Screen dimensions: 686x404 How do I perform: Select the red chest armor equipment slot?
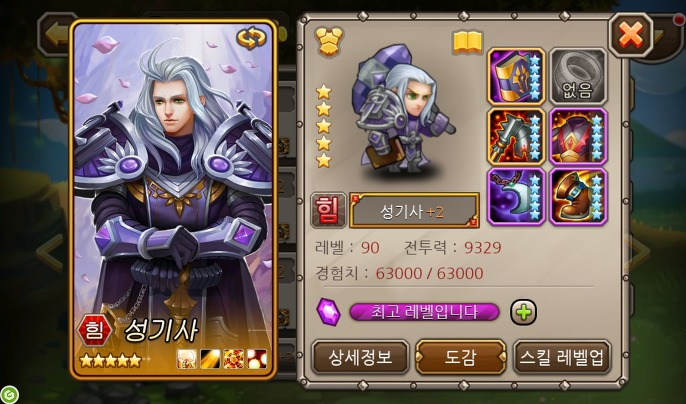tap(578, 137)
